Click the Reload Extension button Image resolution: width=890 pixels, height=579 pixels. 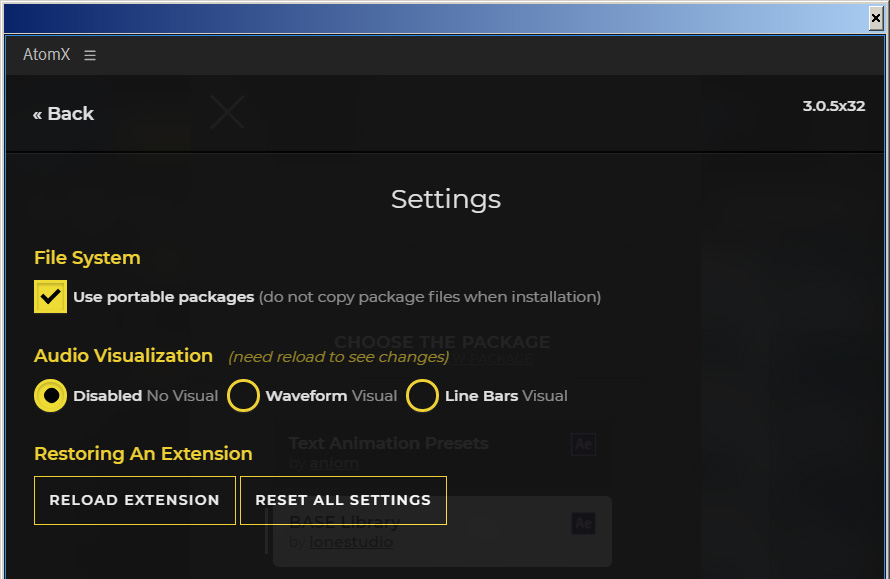click(x=135, y=500)
